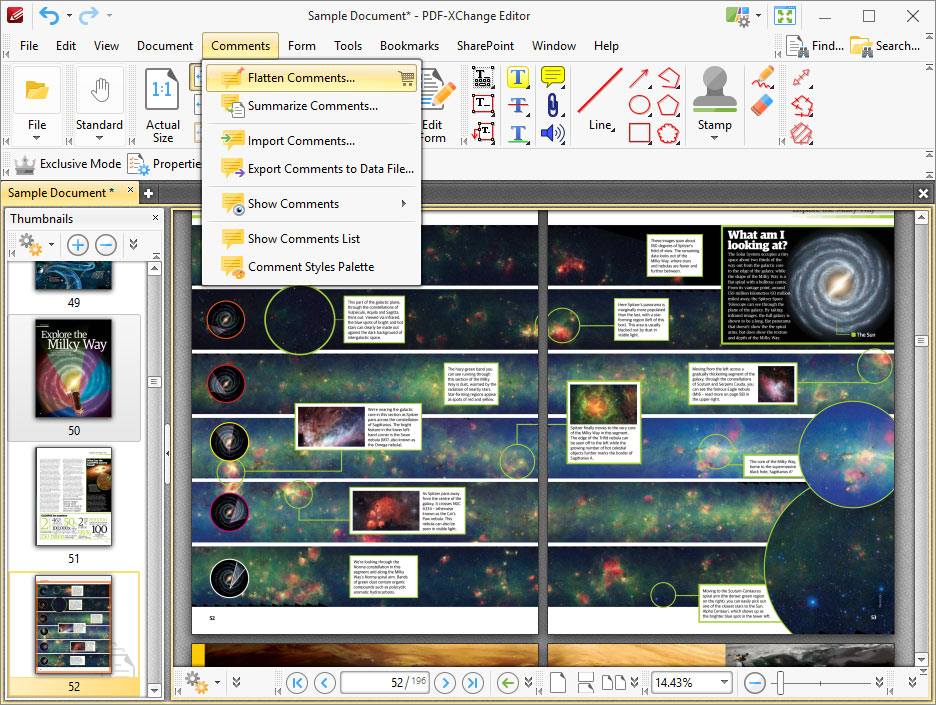Select the Polygon shape tool
936x705 pixels.
tap(669, 105)
